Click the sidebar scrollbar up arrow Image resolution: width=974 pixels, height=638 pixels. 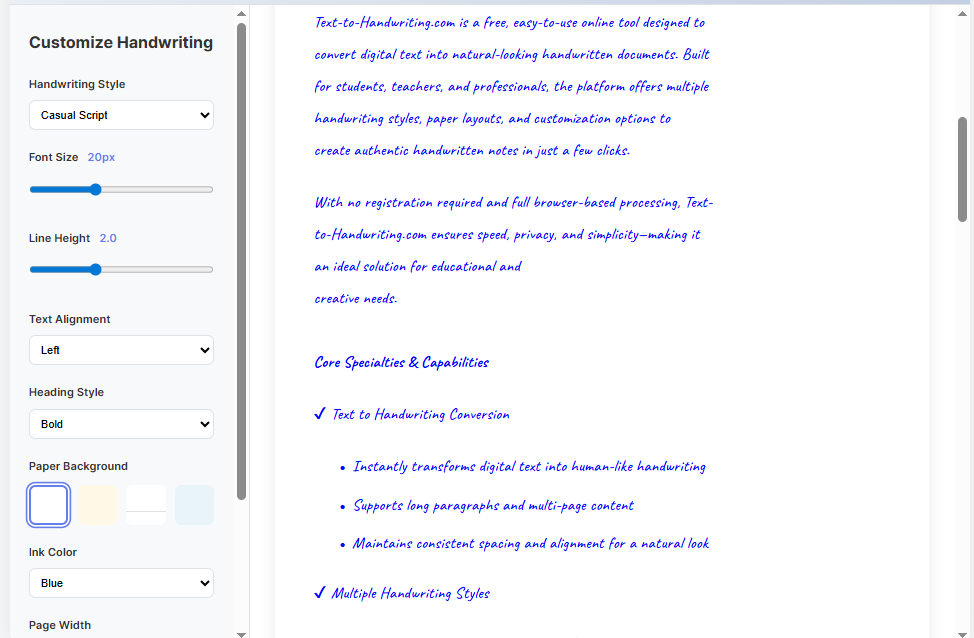241,12
